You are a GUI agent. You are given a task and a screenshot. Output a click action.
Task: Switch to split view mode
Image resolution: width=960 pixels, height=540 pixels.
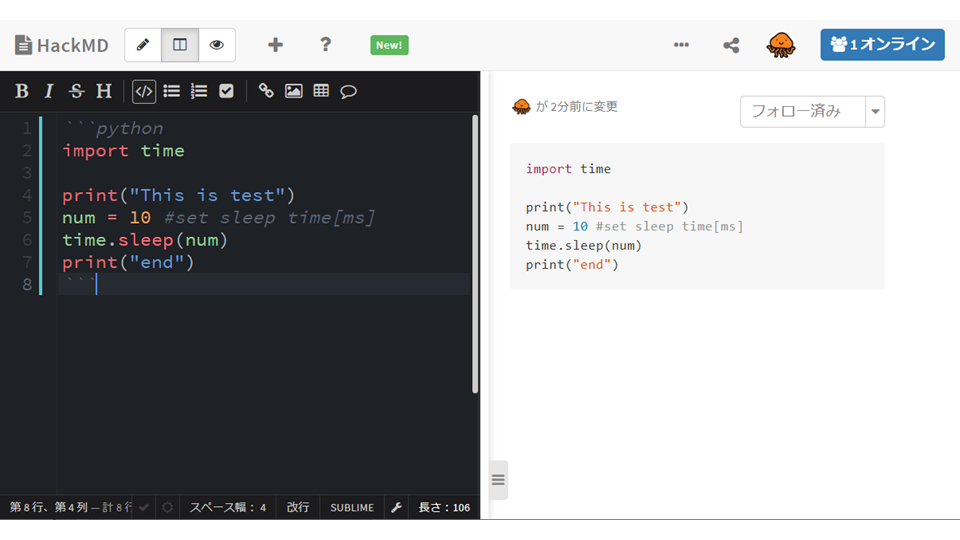point(180,45)
